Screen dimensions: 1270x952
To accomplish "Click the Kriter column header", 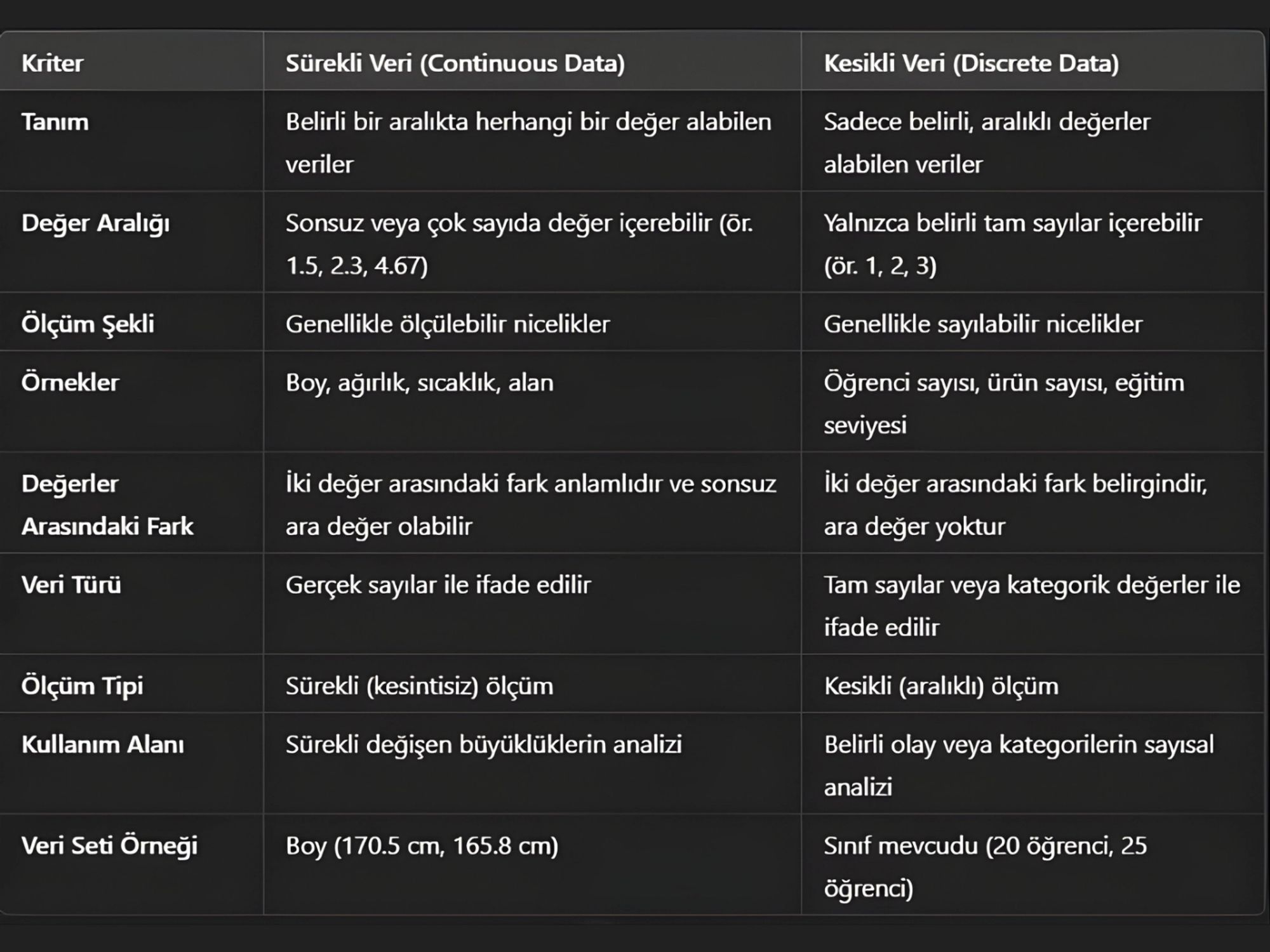I will 52,63.
